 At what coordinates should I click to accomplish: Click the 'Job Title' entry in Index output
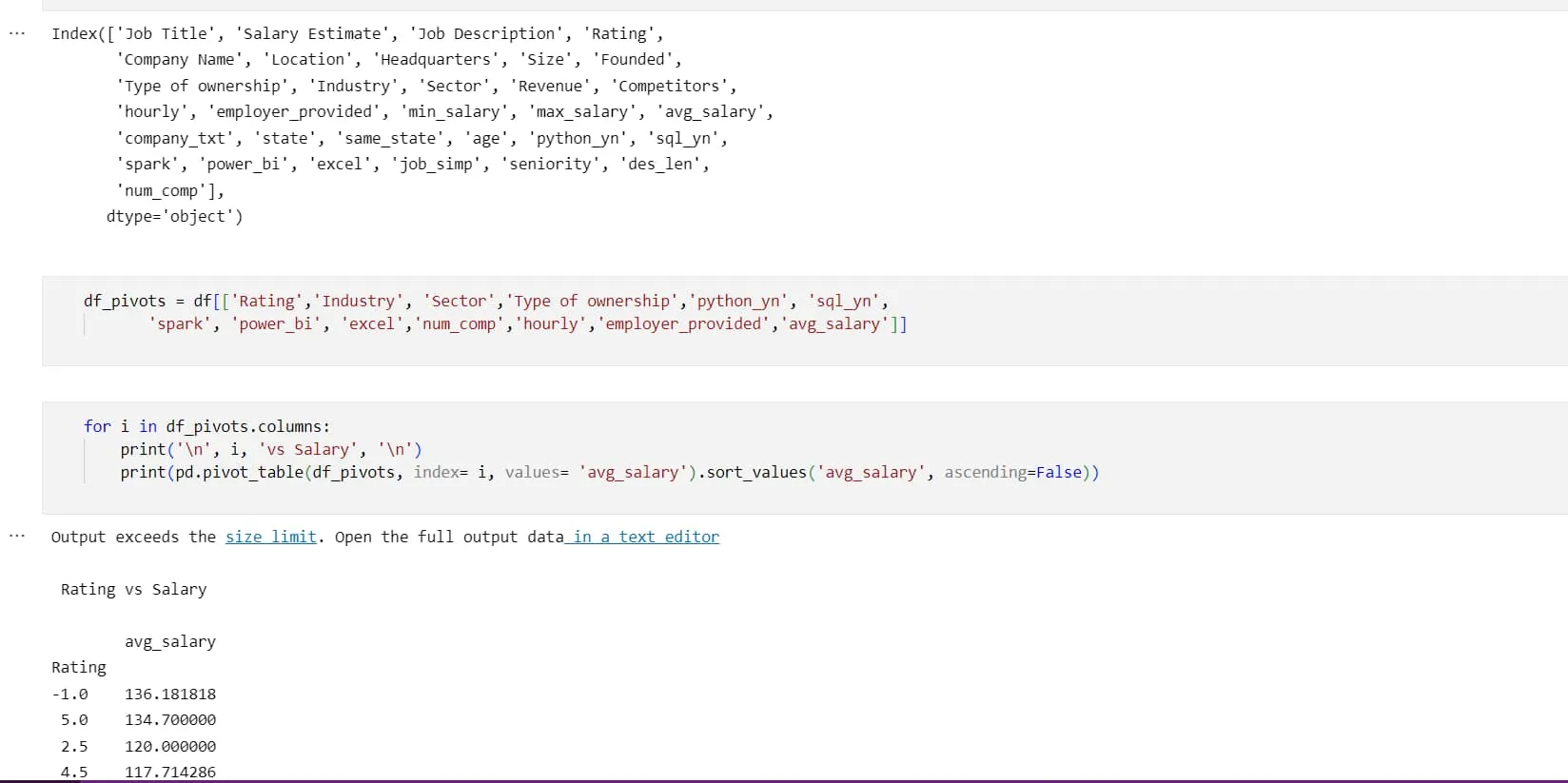pyautogui.click(x=166, y=34)
